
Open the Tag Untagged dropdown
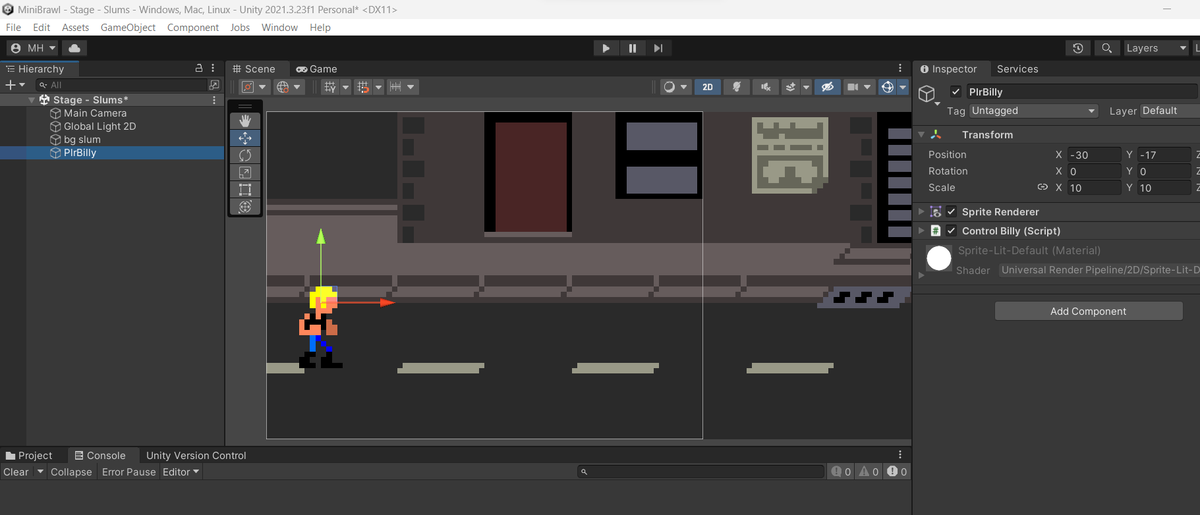pos(1034,111)
